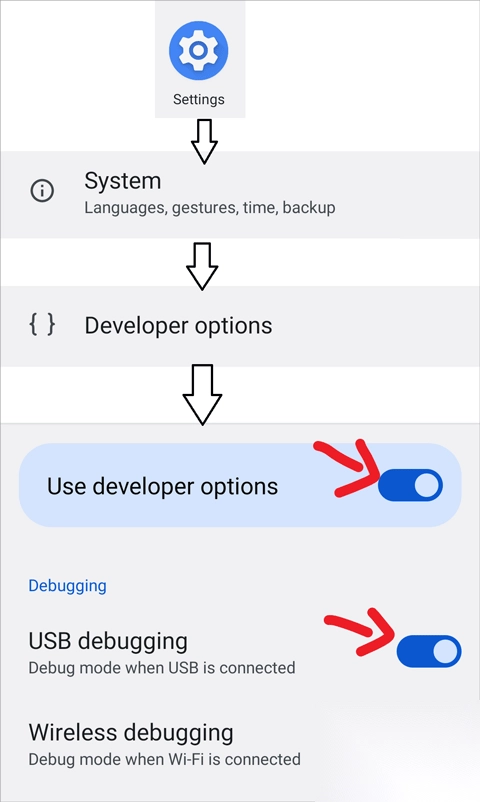The image size is (480, 802).
Task: Open the Settings app gear icon
Action: tap(199, 51)
